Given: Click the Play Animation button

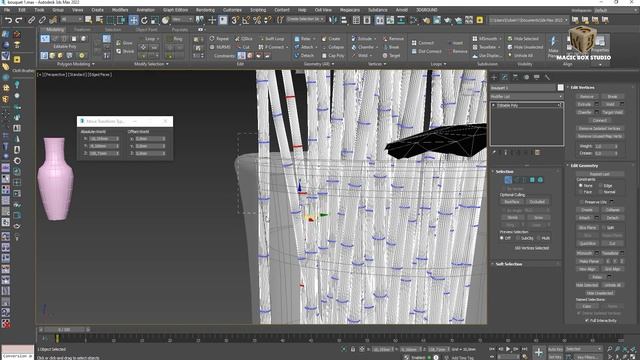Looking at the screenshot, I should click(508, 349).
